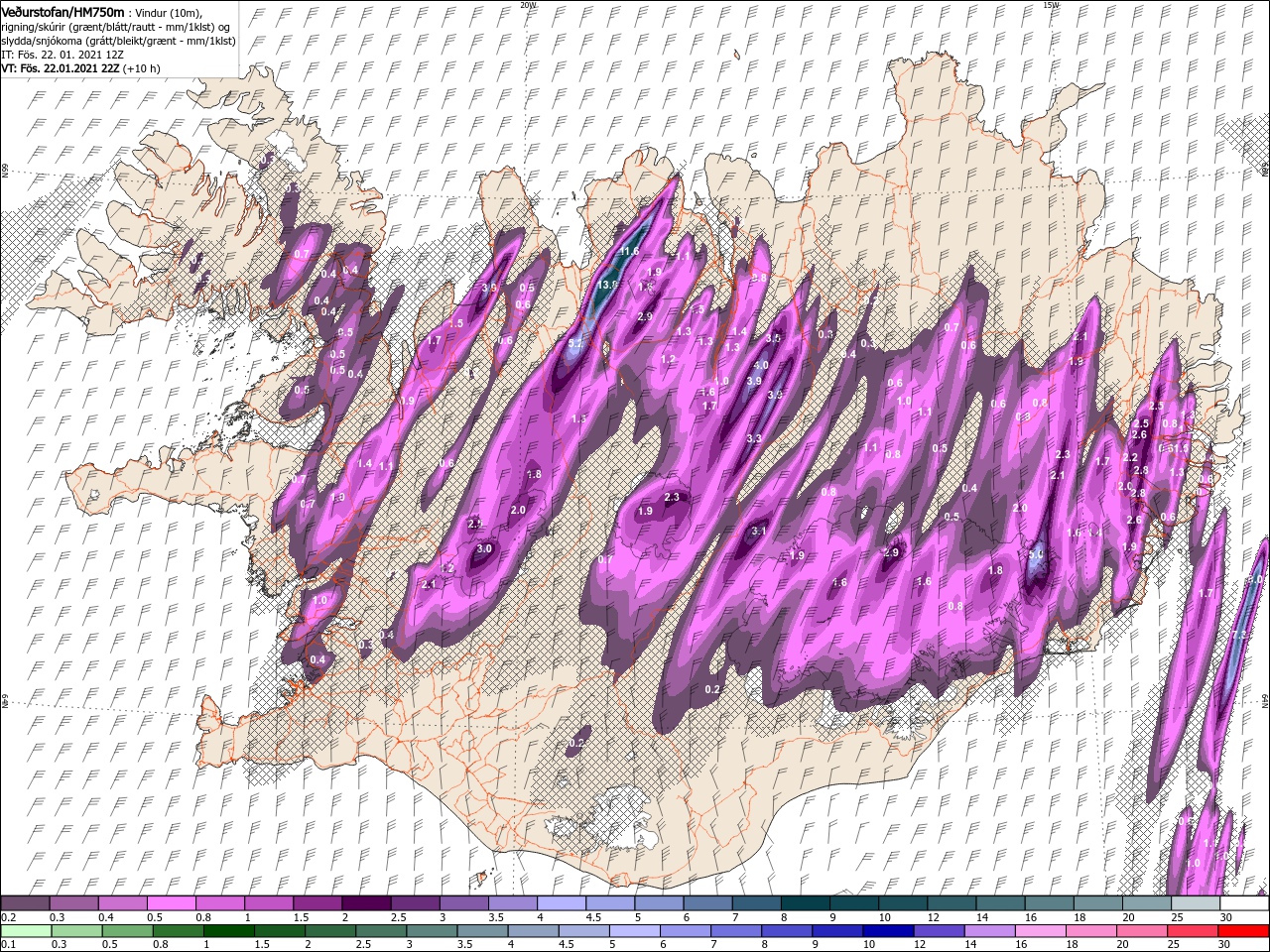Screen dimensions: 1270x952
Task: Select the first upper-legend swatch labeled 0.2
Action: 26,903
